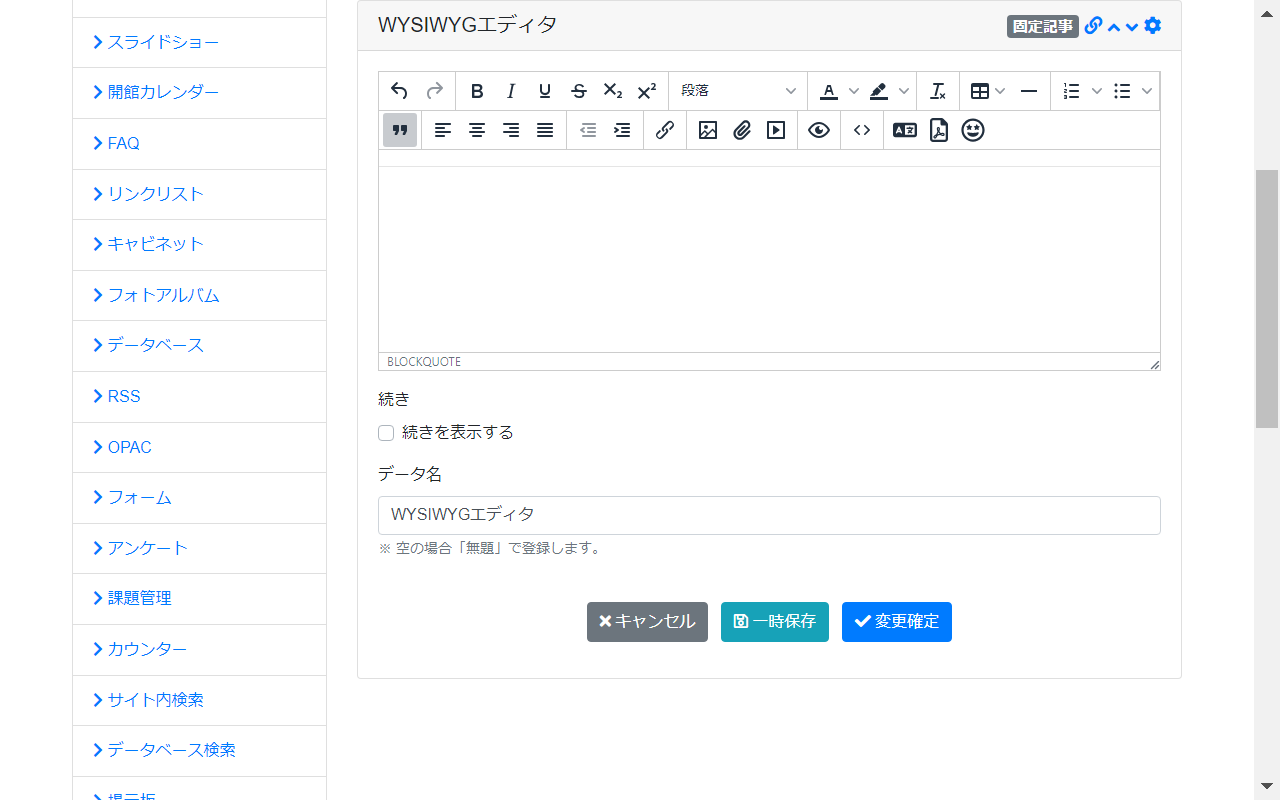The width and height of the screenshot is (1280, 800).
Task: Enable the 続きを表示する checkbox
Action: point(386,433)
